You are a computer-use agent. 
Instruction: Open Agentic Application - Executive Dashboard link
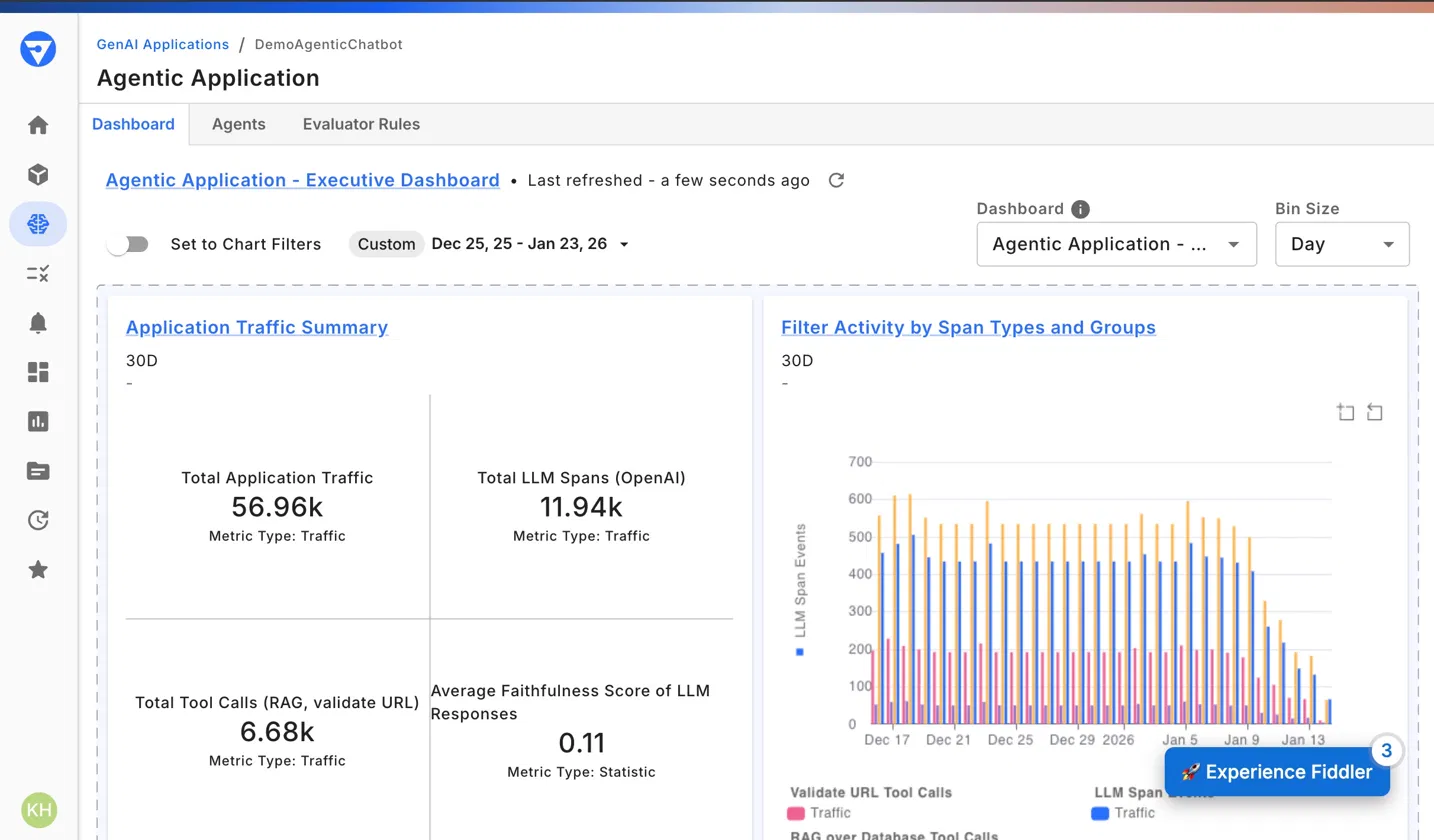coord(303,180)
